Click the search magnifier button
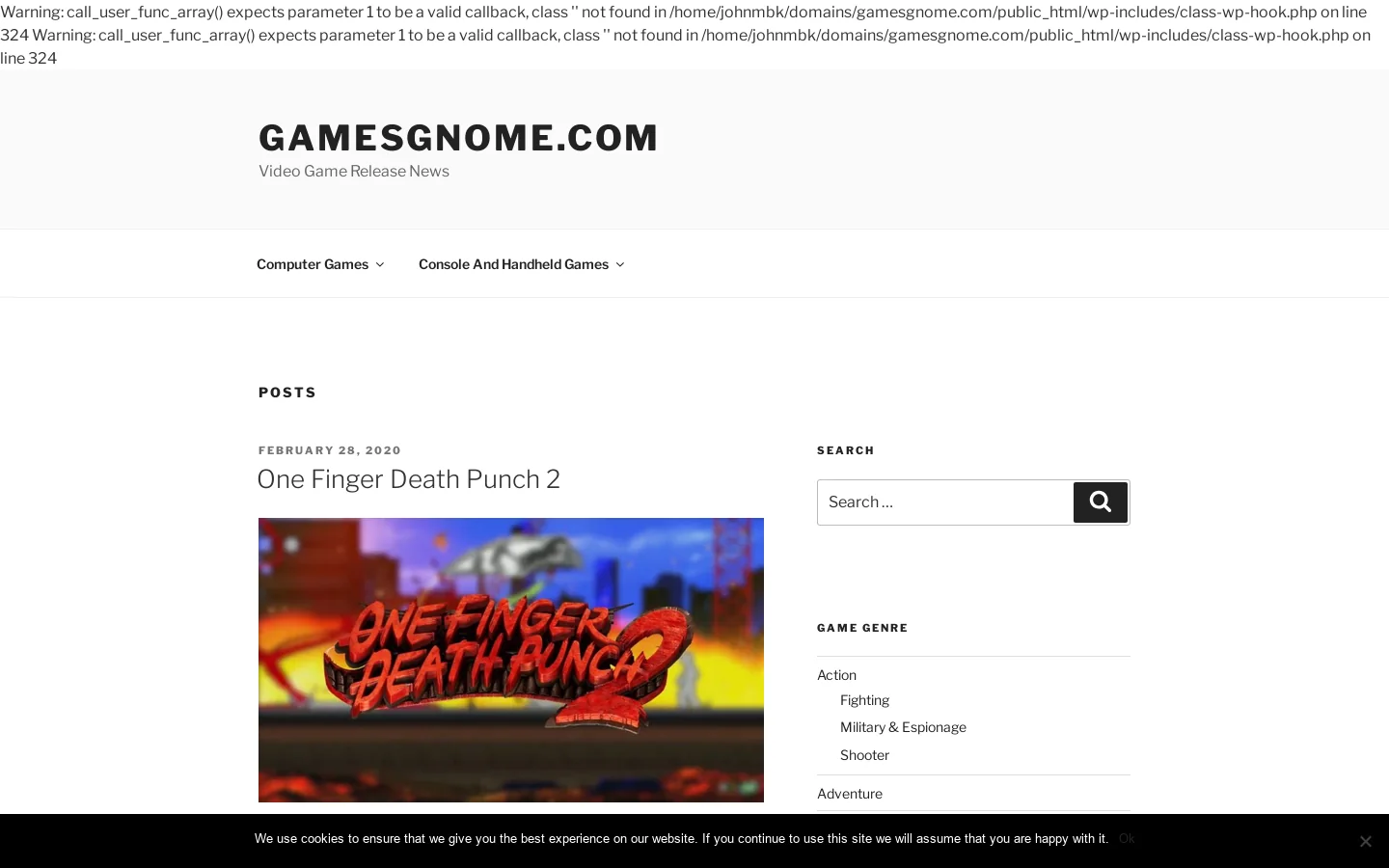1389x868 pixels. coord(1101,502)
